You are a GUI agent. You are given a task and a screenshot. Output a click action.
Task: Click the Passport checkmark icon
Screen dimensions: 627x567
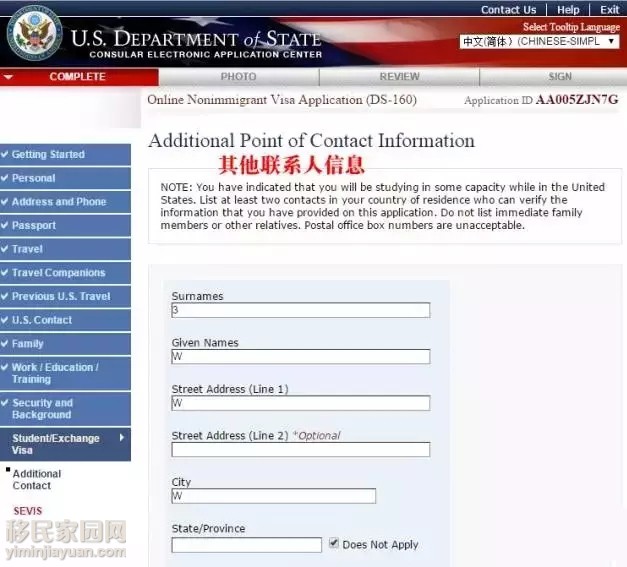(x=4, y=225)
